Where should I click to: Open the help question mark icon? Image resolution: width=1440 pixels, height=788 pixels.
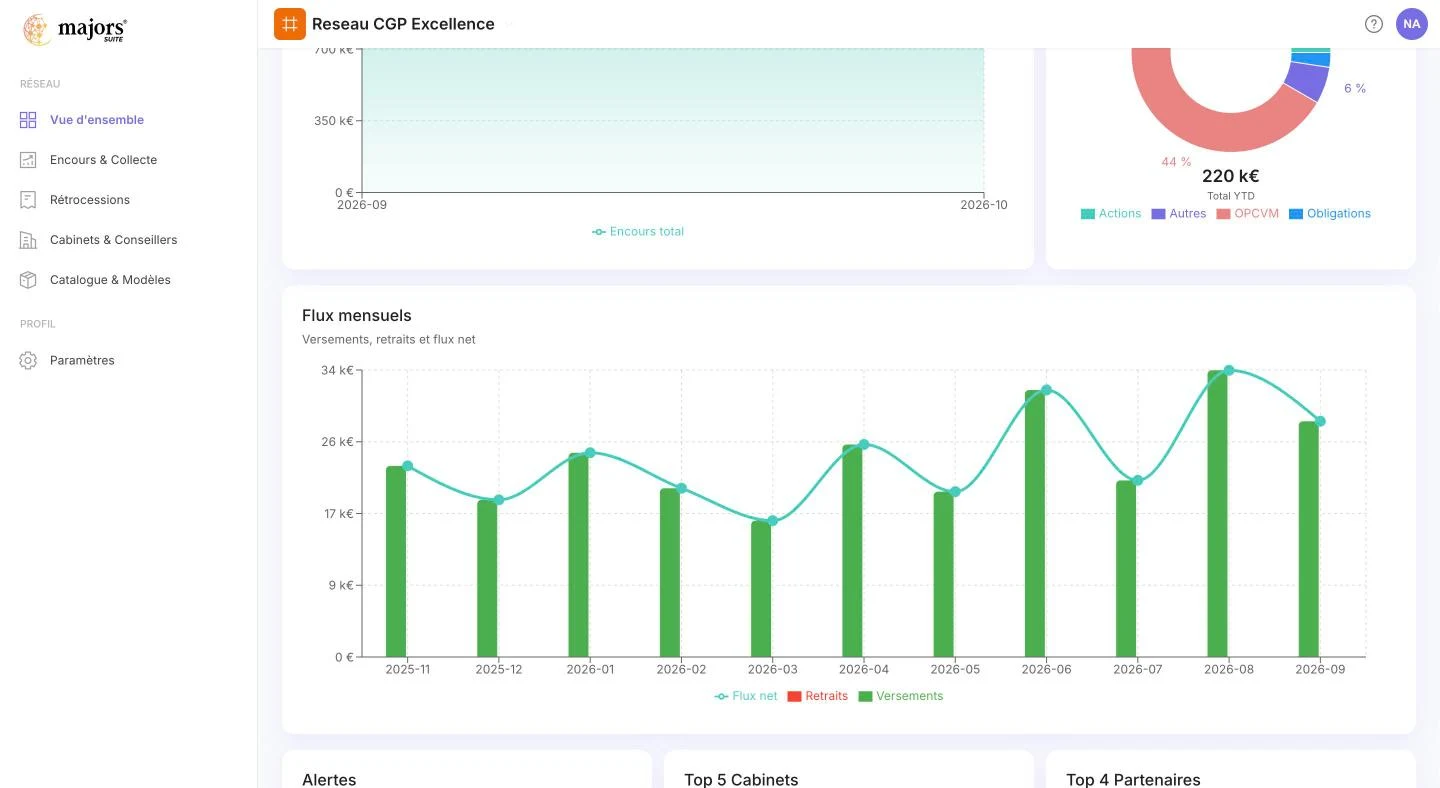click(x=1374, y=24)
